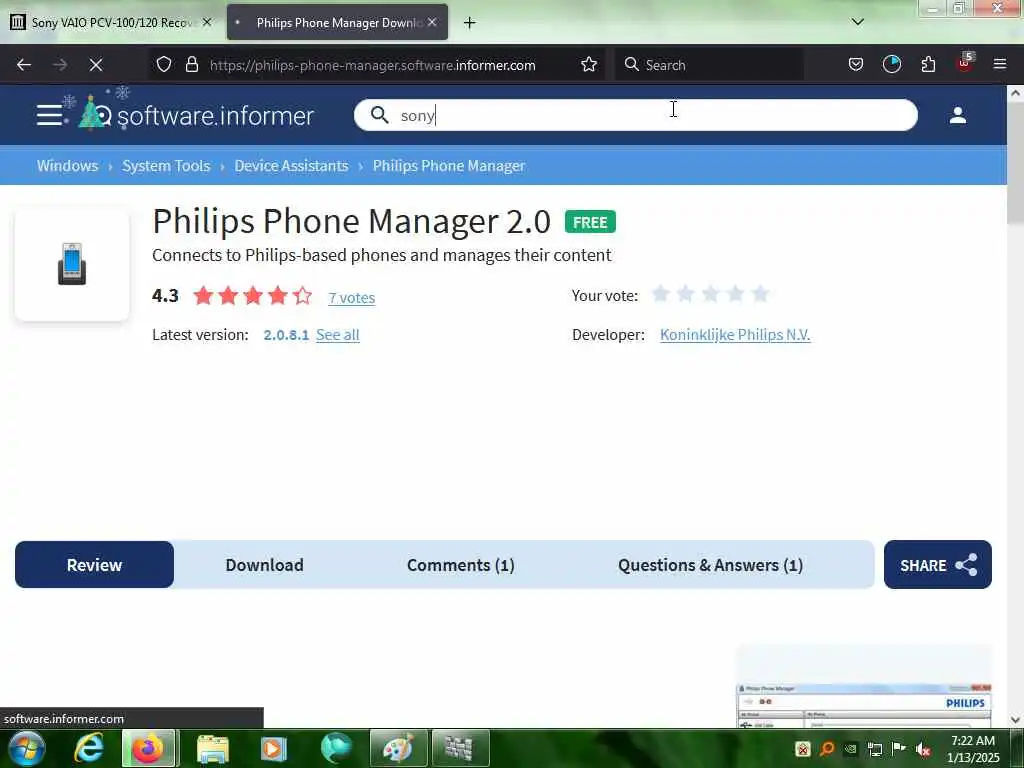The width and height of the screenshot is (1024, 768).
Task: Click the page vertical scrollbar thumb
Action: [x=1015, y=163]
